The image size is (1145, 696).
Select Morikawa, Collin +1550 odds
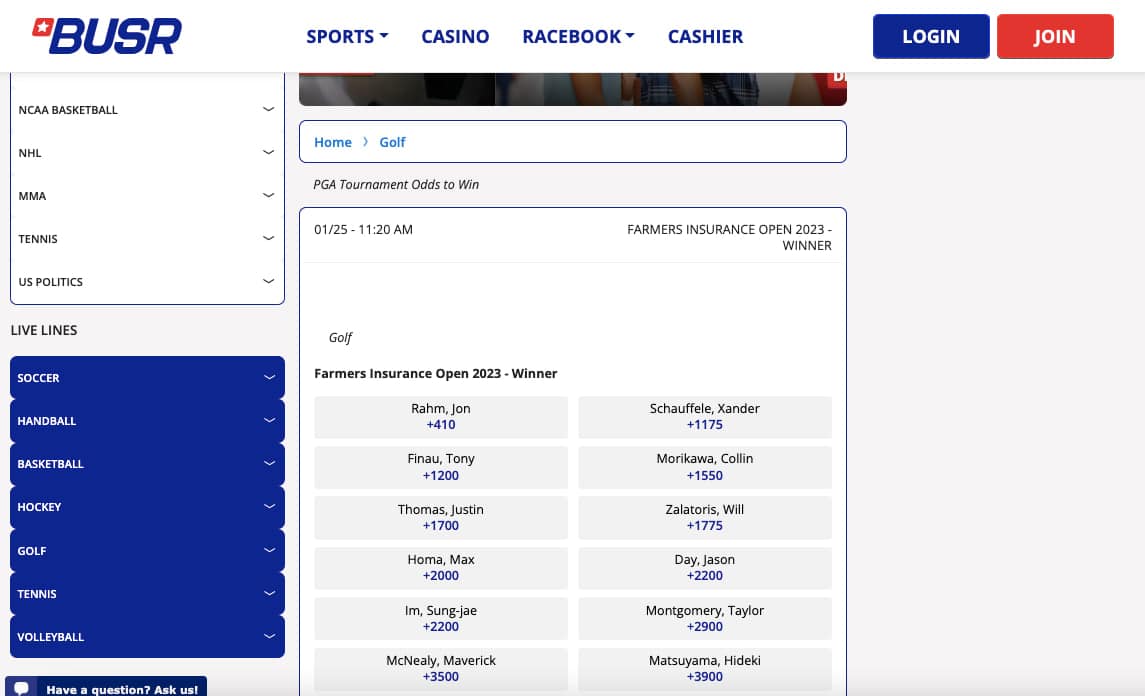pos(705,467)
